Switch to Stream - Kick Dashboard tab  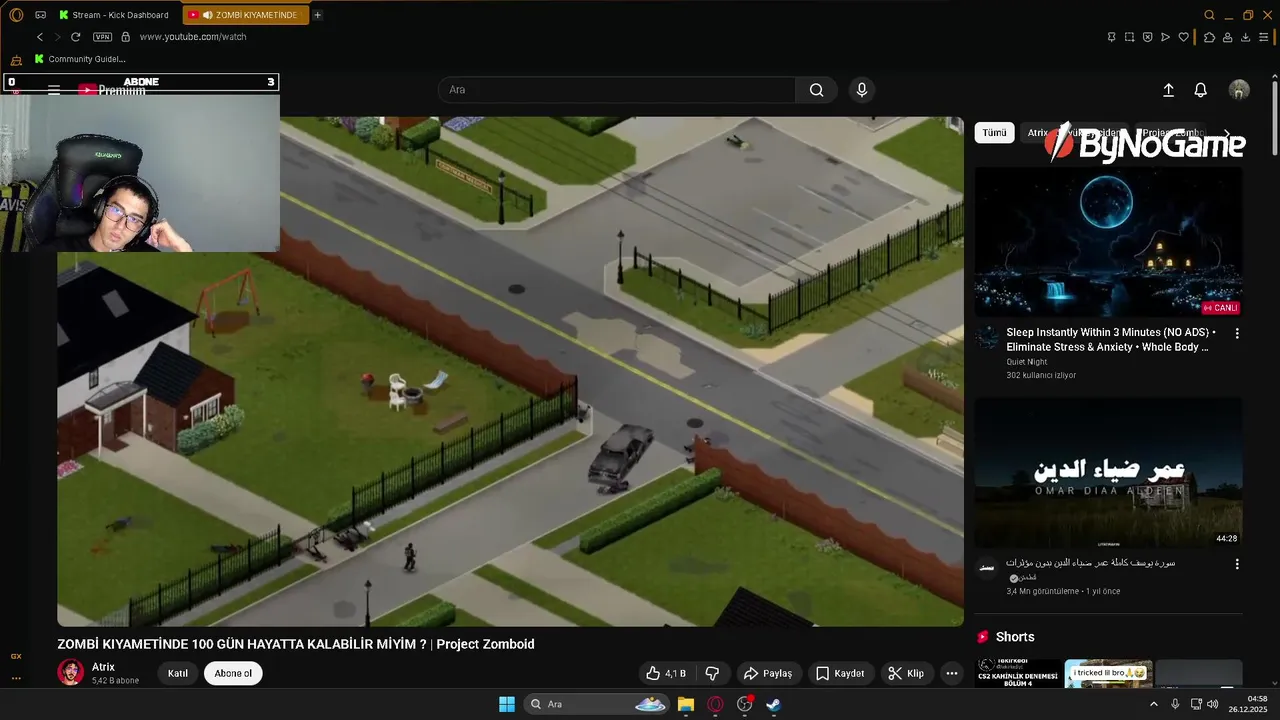115,15
